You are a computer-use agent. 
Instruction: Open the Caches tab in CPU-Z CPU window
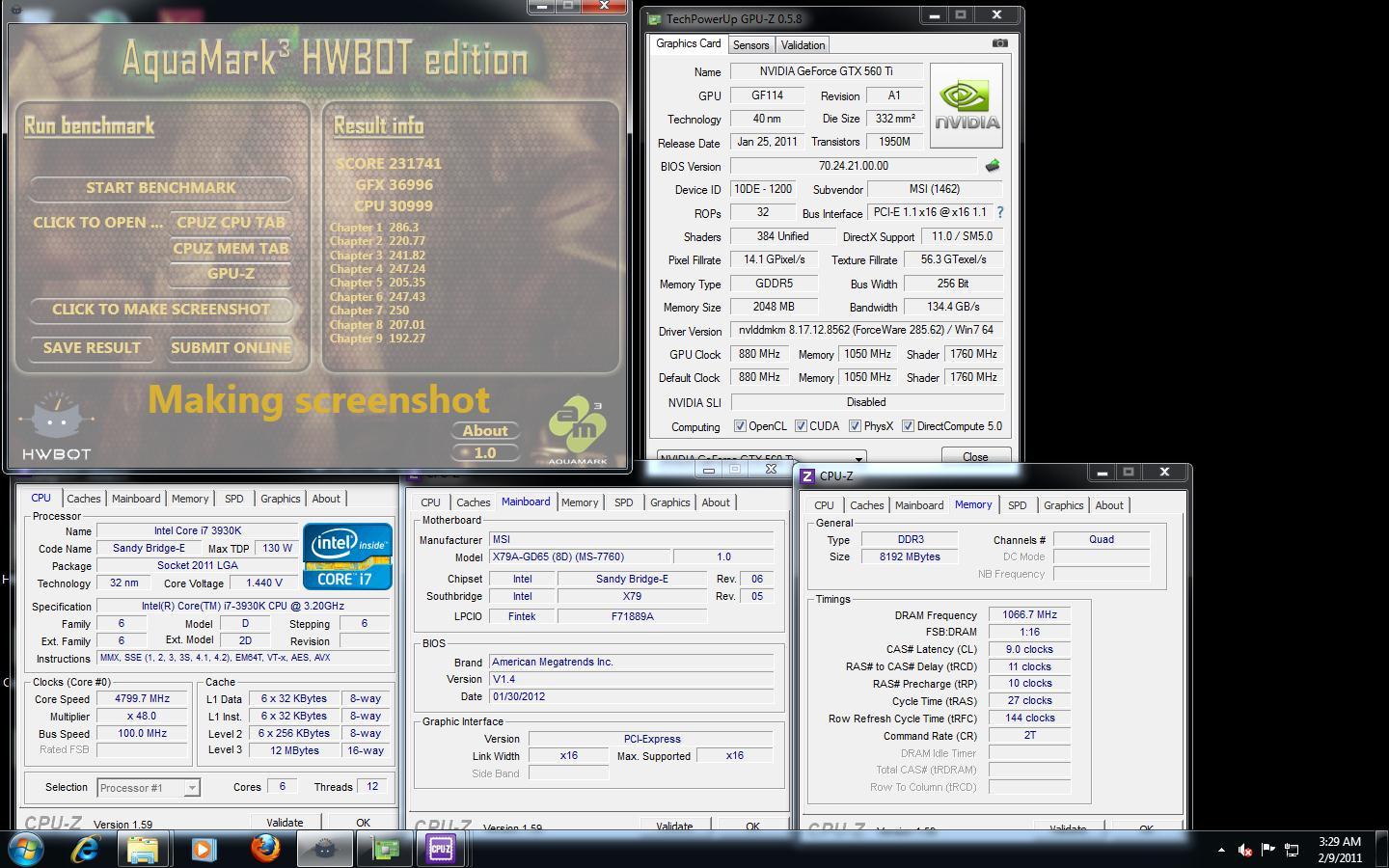coord(83,499)
